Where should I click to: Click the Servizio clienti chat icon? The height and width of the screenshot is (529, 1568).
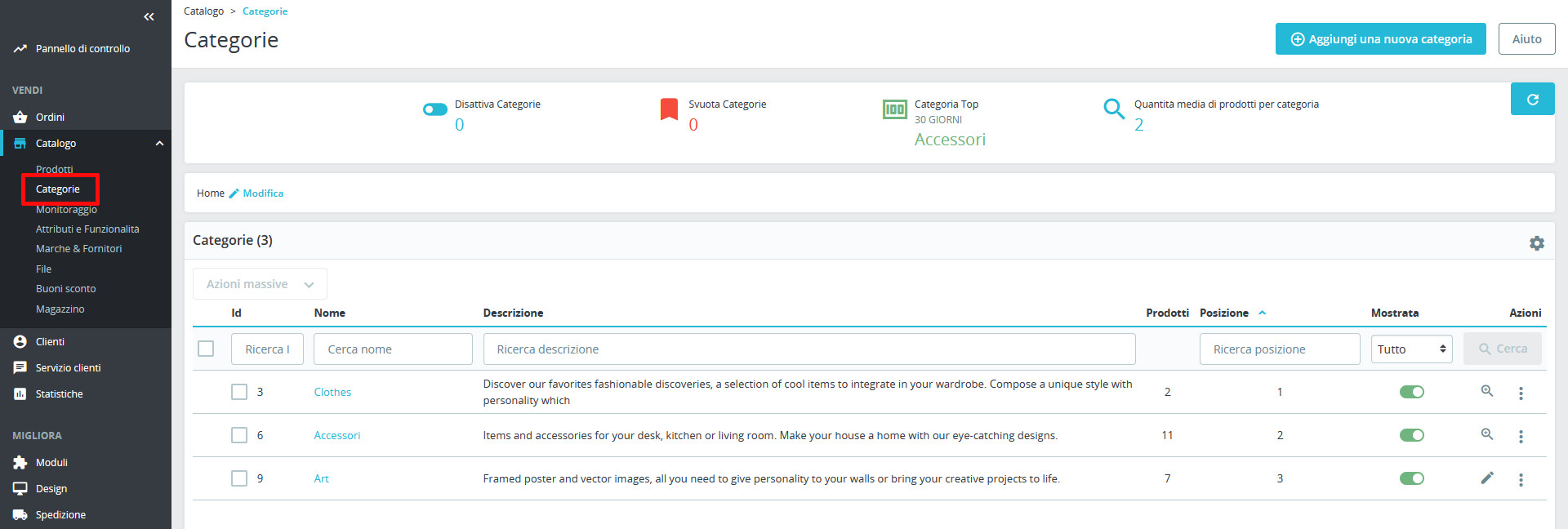[x=20, y=367]
